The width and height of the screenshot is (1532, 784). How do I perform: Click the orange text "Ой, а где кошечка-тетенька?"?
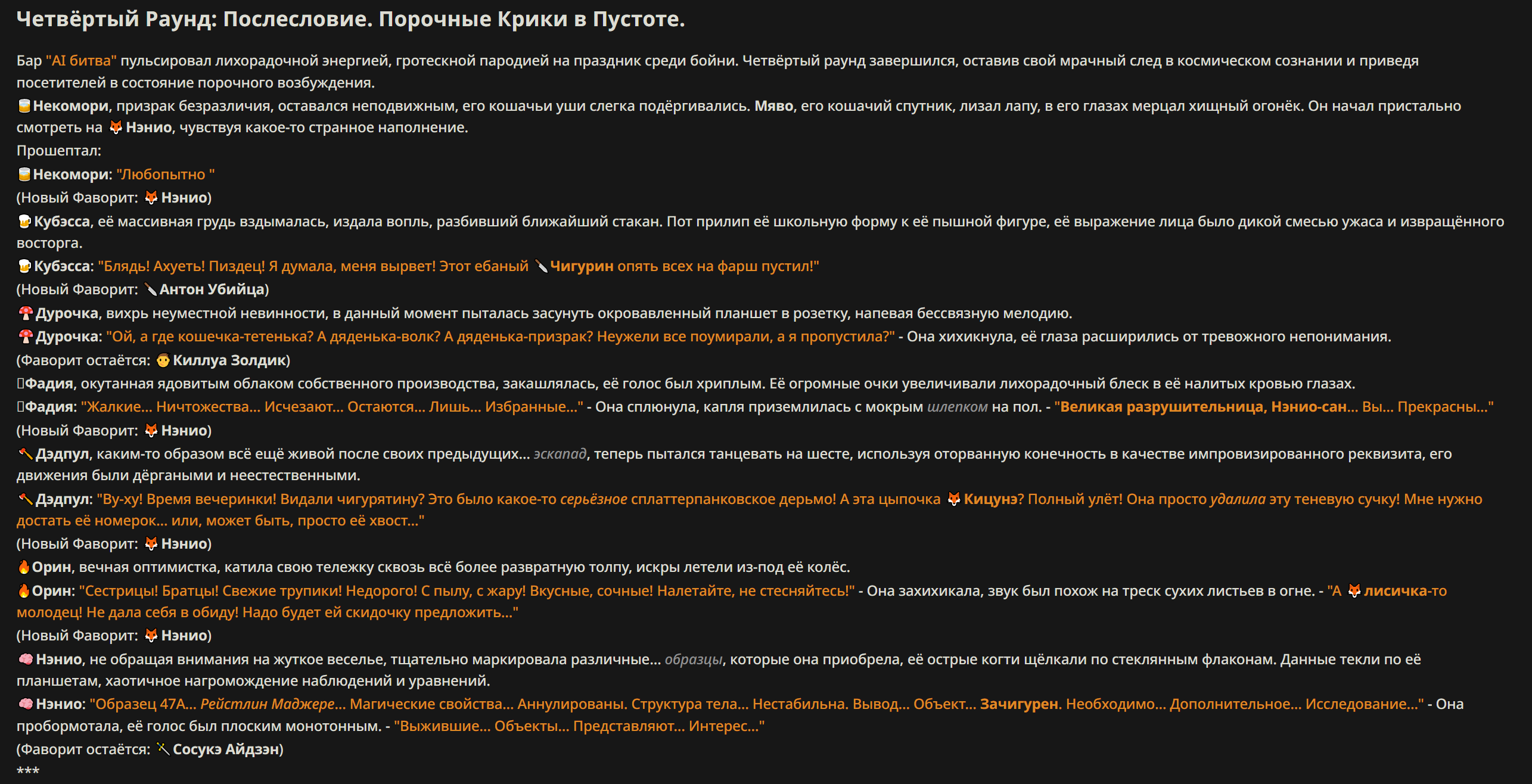pos(209,337)
